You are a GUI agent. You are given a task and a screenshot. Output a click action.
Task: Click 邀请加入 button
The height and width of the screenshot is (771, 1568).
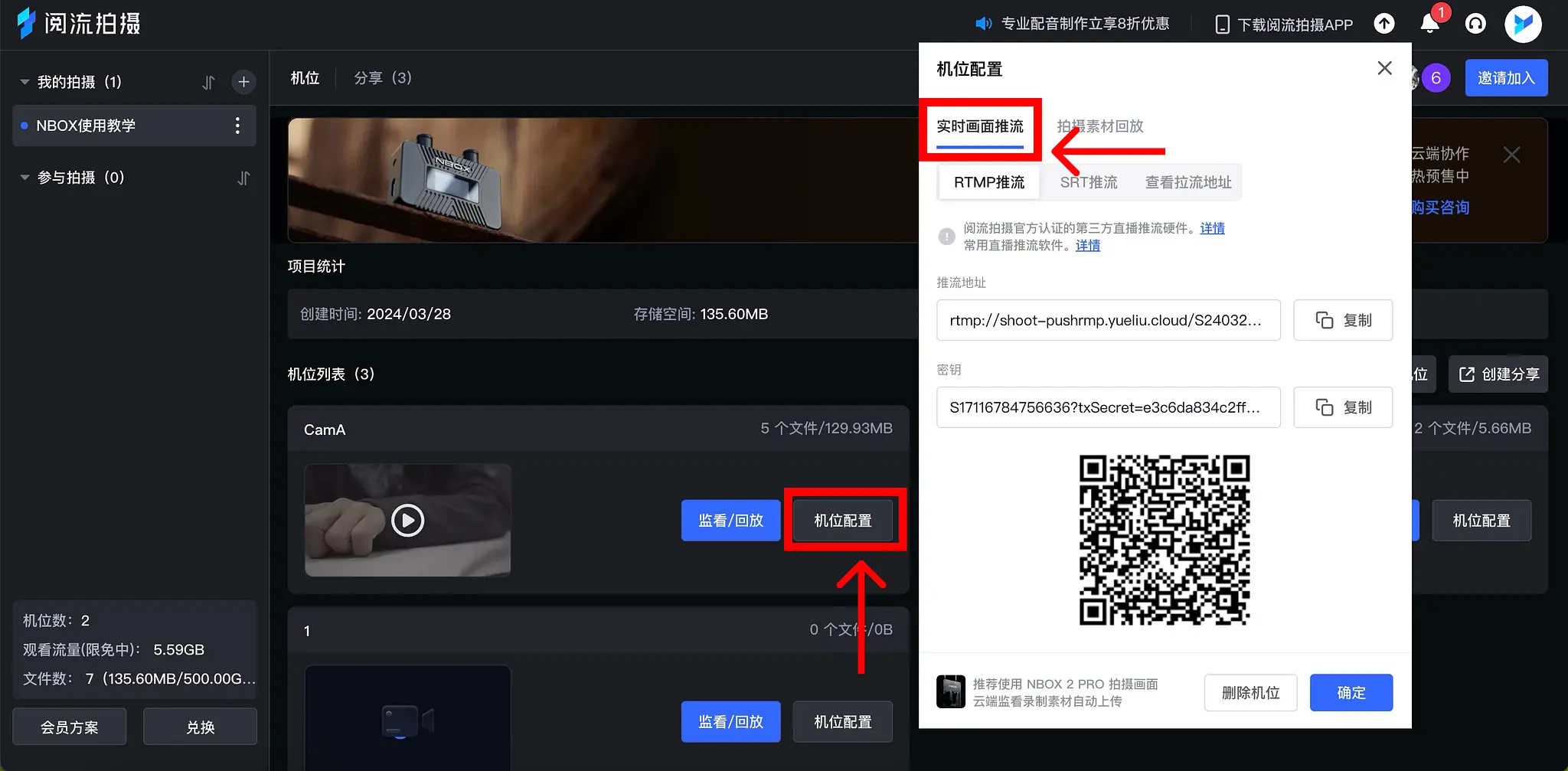[1506, 78]
